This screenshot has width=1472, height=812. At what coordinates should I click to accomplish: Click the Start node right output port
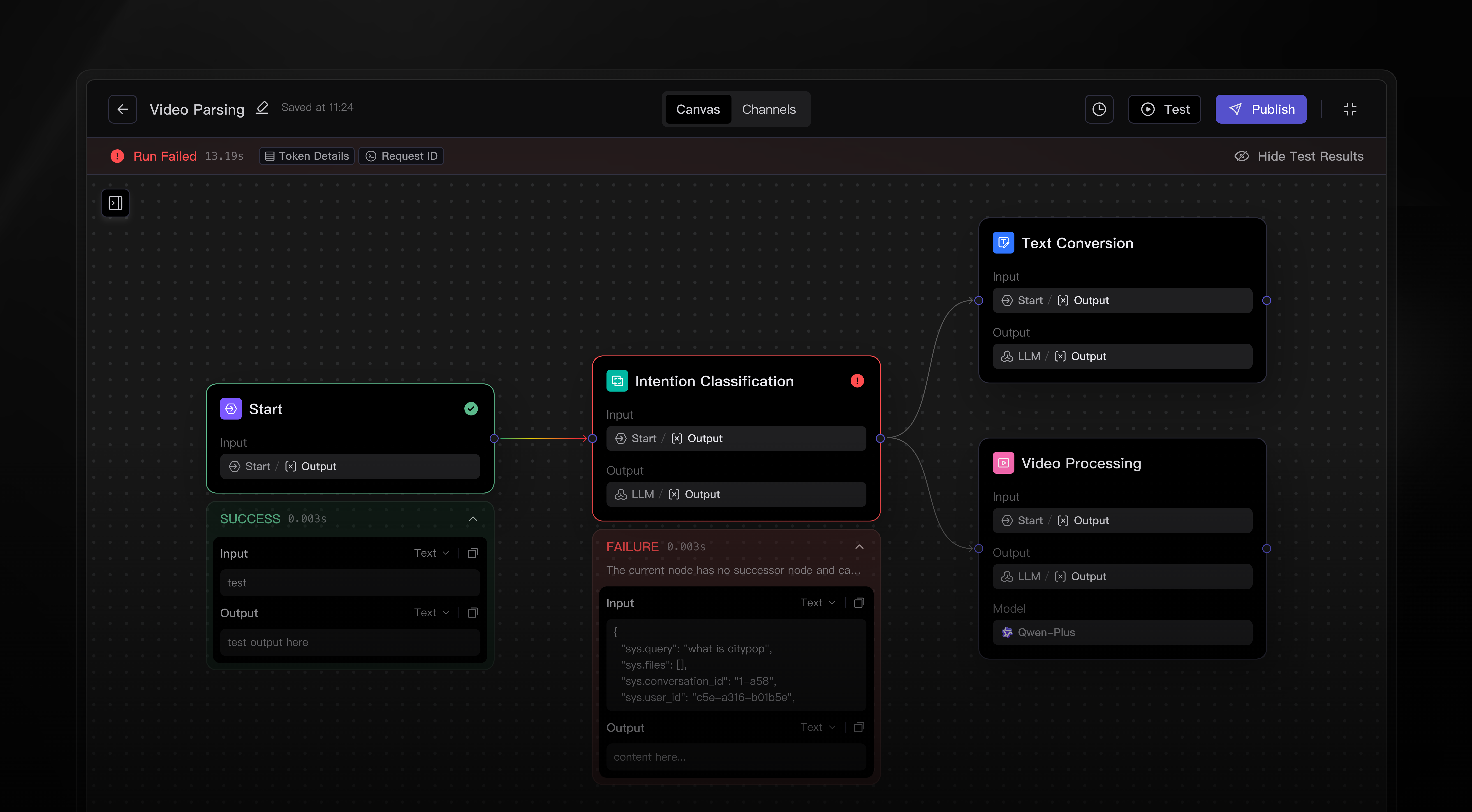pyautogui.click(x=494, y=438)
